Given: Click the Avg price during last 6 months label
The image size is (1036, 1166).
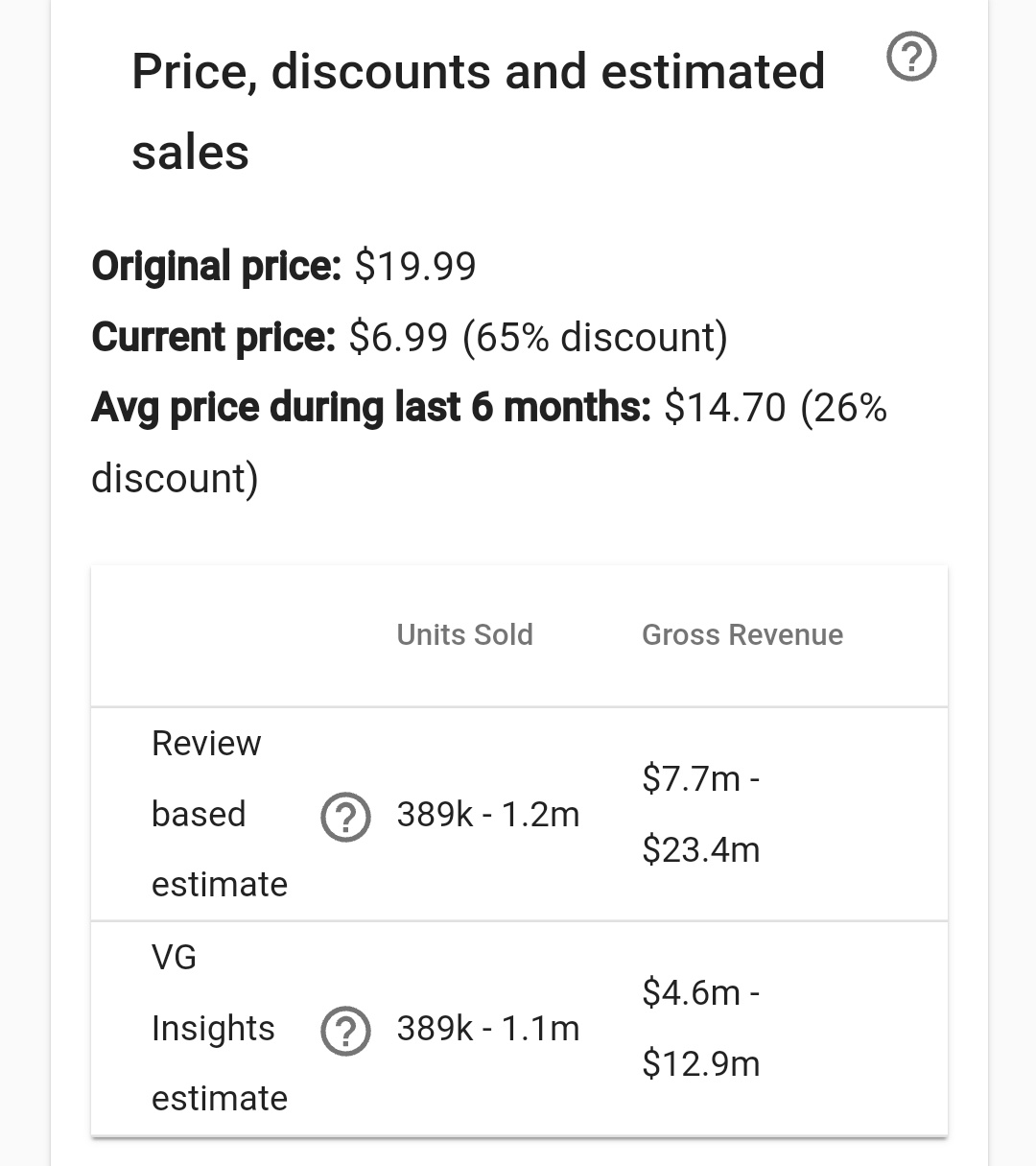Looking at the screenshot, I should (371, 408).
